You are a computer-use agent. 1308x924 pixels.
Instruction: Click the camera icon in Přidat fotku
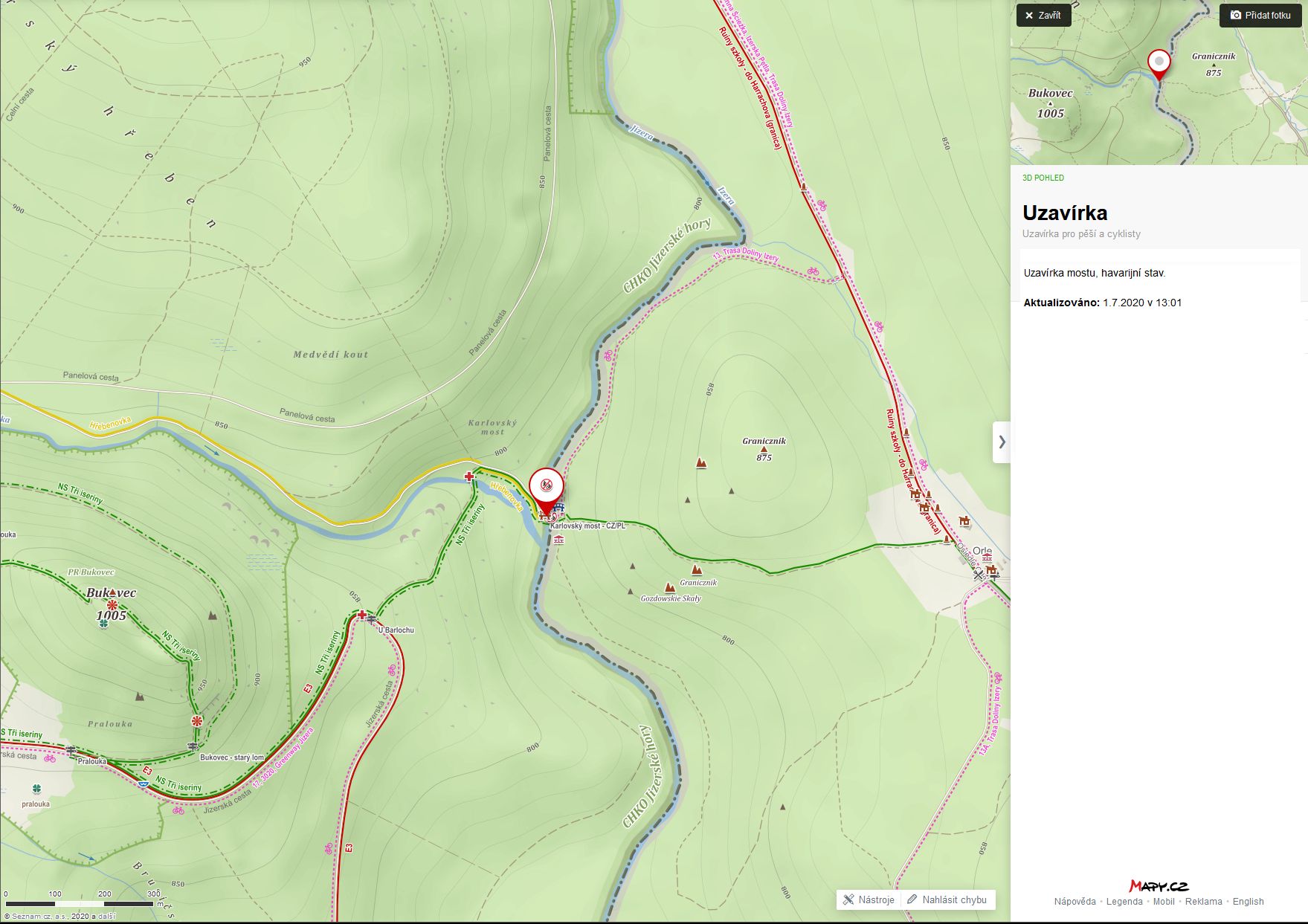point(1235,15)
